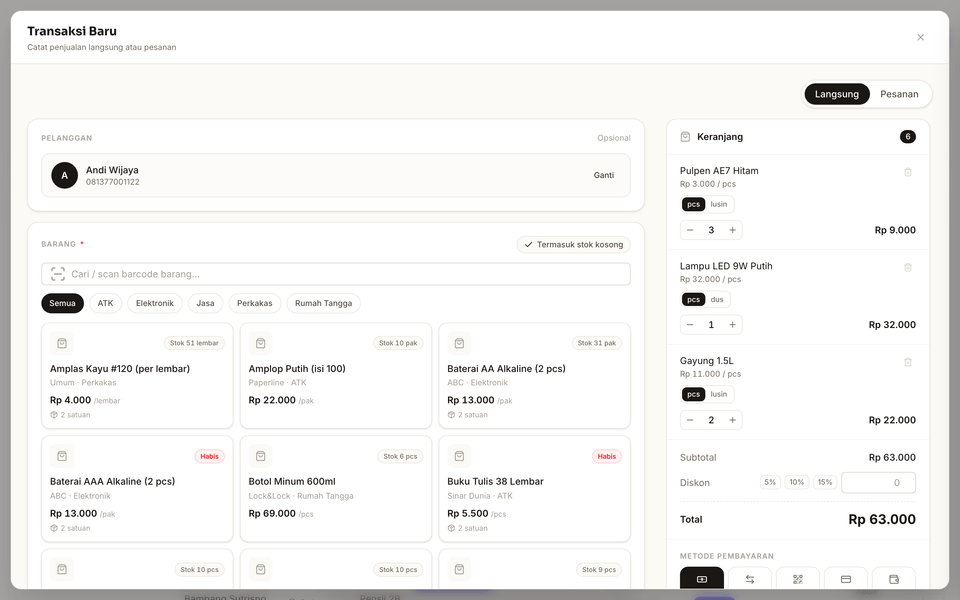Apply 15% discount preset
Viewport: 960px width, 600px height.
[x=825, y=482]
